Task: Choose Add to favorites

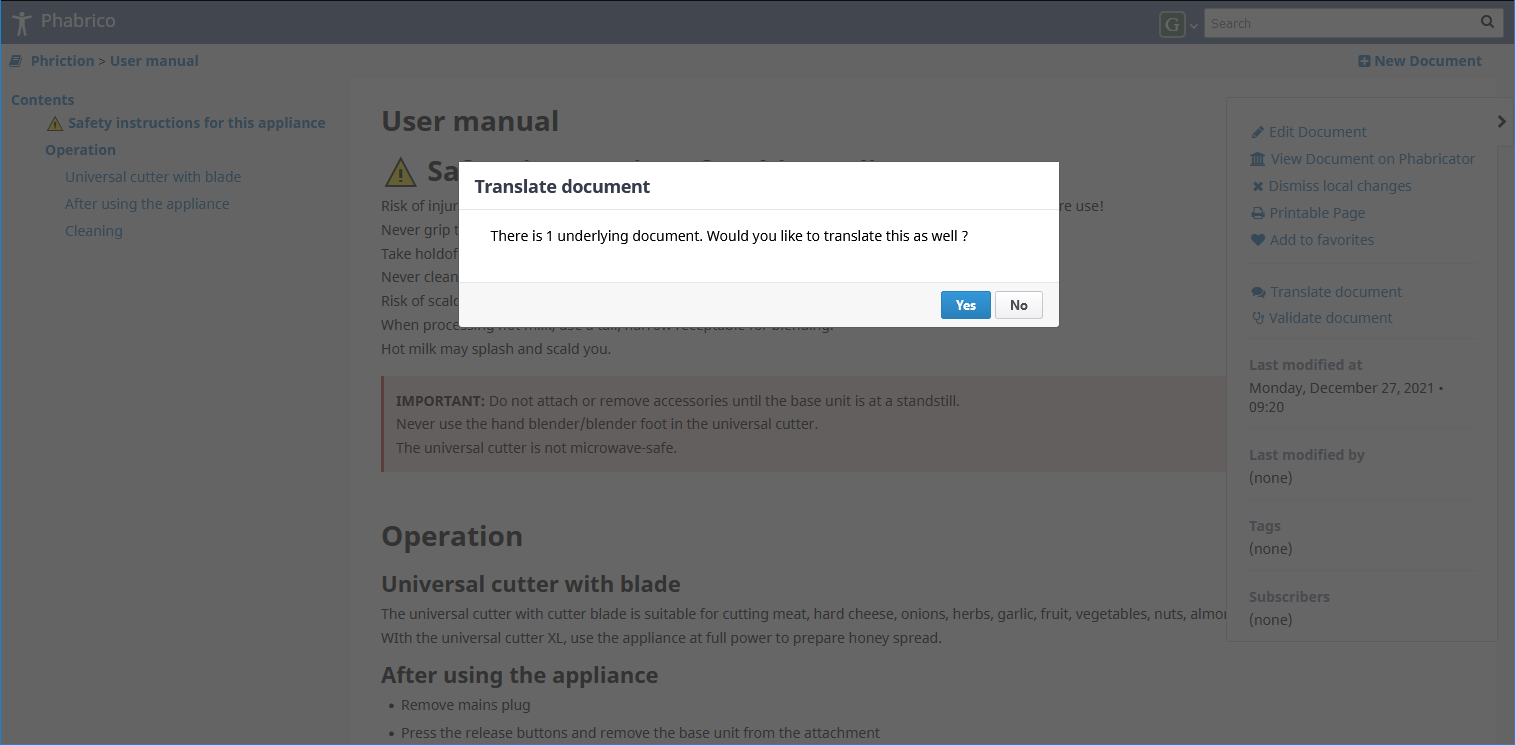Action: [x=1322, y=240]
